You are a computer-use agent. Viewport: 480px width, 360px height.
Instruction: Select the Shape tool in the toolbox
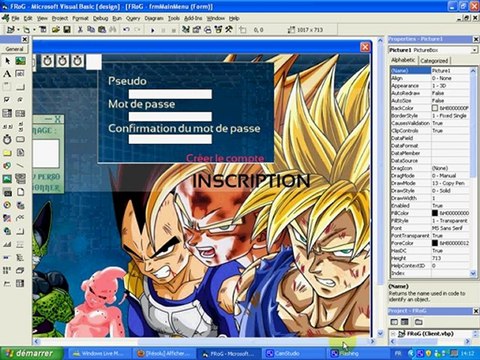point(7,166)
